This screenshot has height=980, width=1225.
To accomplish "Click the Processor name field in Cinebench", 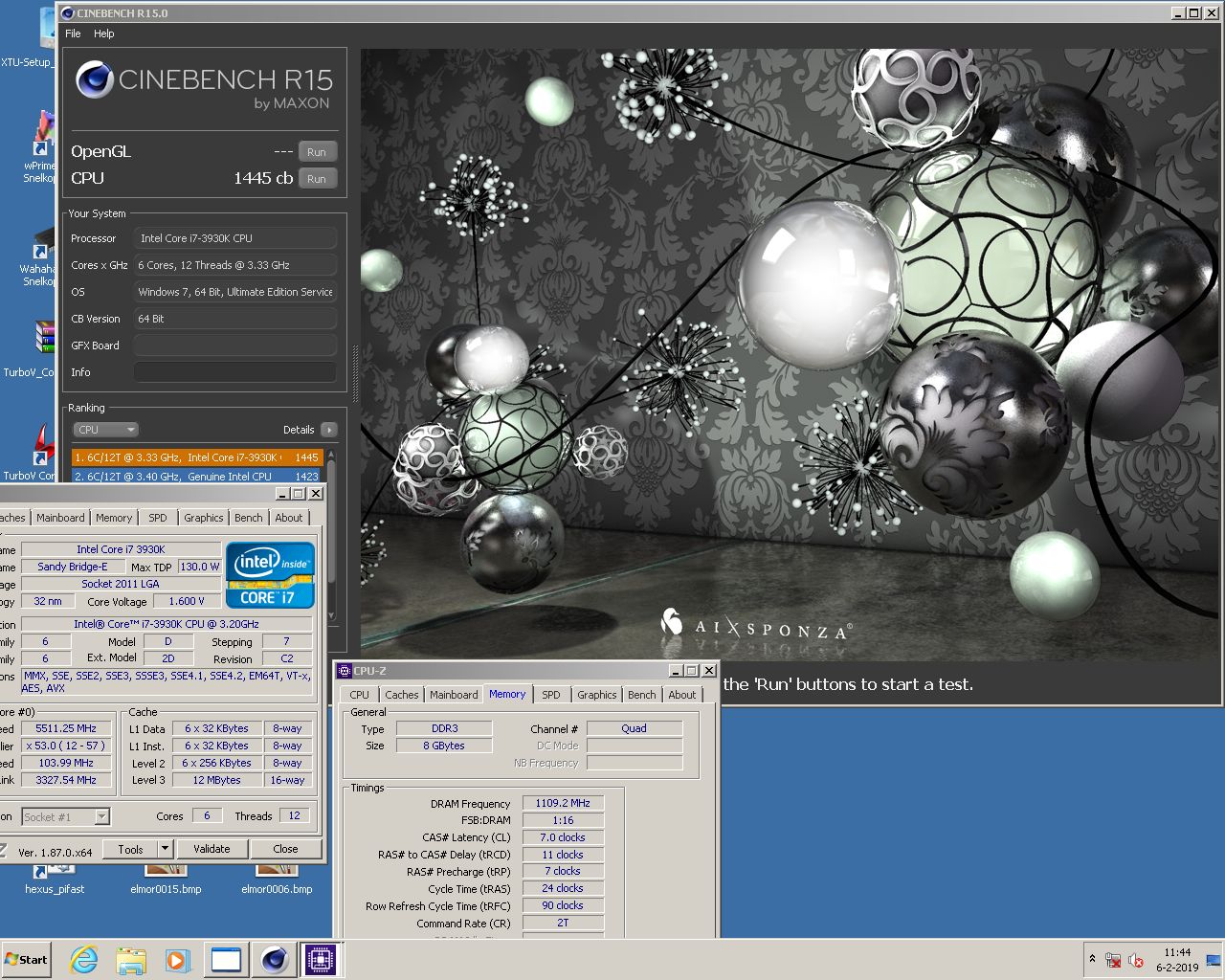I will click(235, 238).
